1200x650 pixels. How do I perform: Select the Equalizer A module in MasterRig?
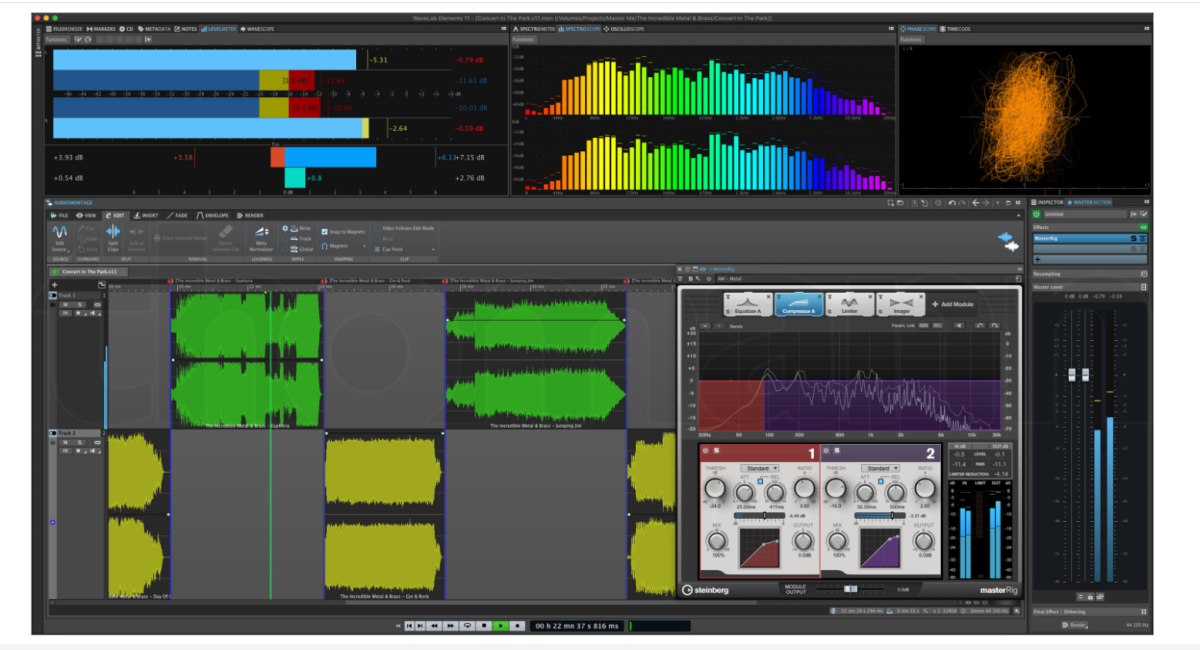[748, 304]
